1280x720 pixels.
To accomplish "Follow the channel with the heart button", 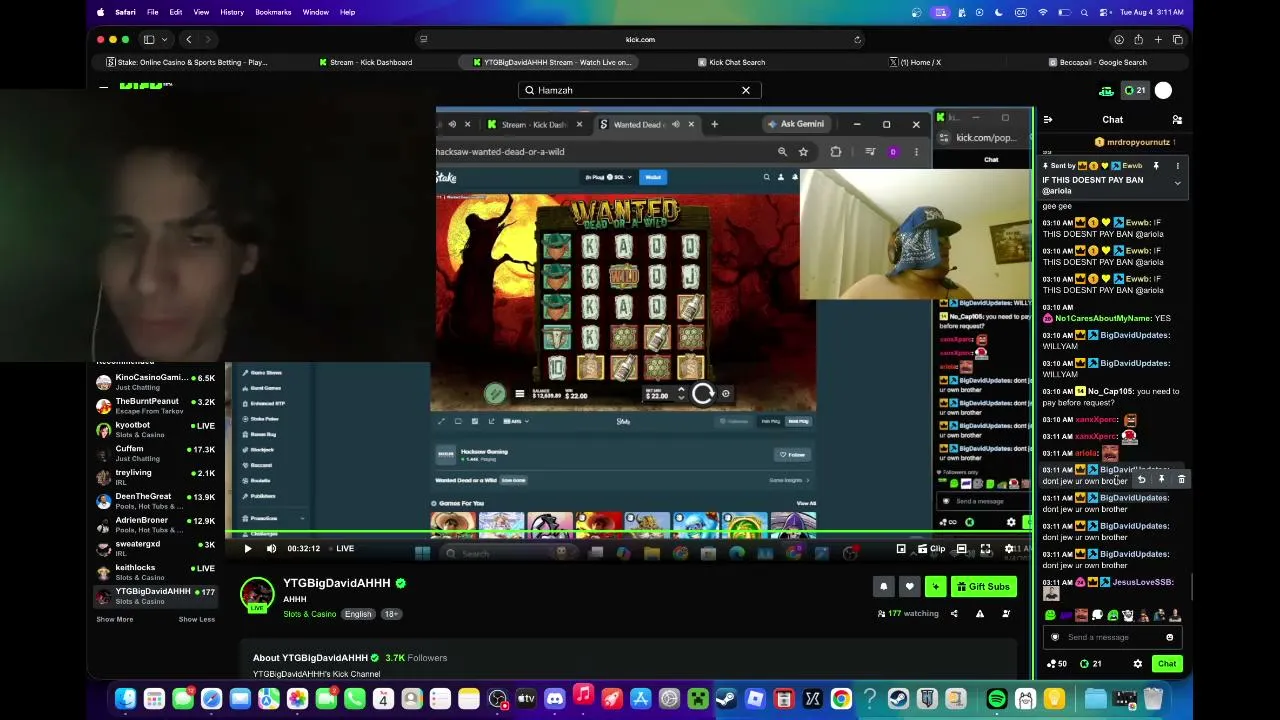I will pos(909,586).
